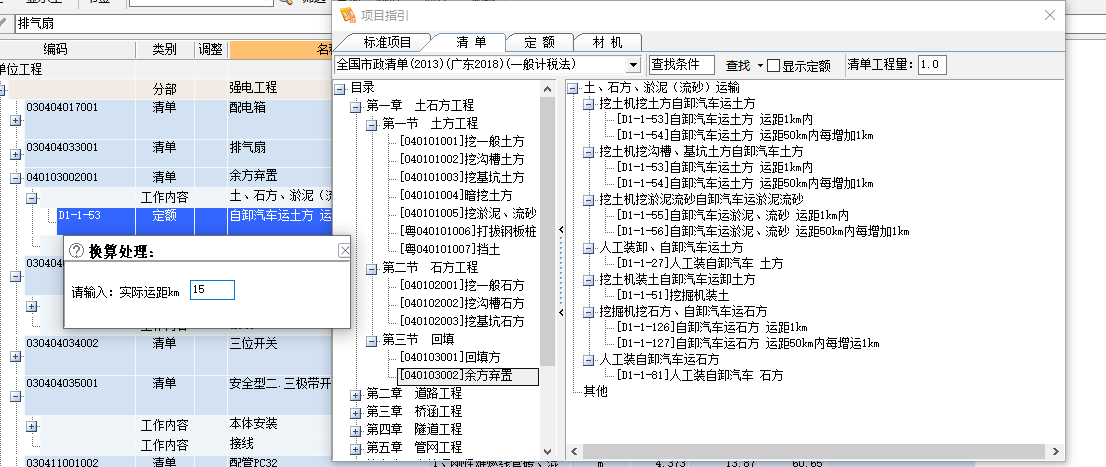Collapse 挖土机挖淤泥流砂自卸汽车运淤泥流砂 group
The height and width of the screenshot is (467, 1106).
pos(588,200)
